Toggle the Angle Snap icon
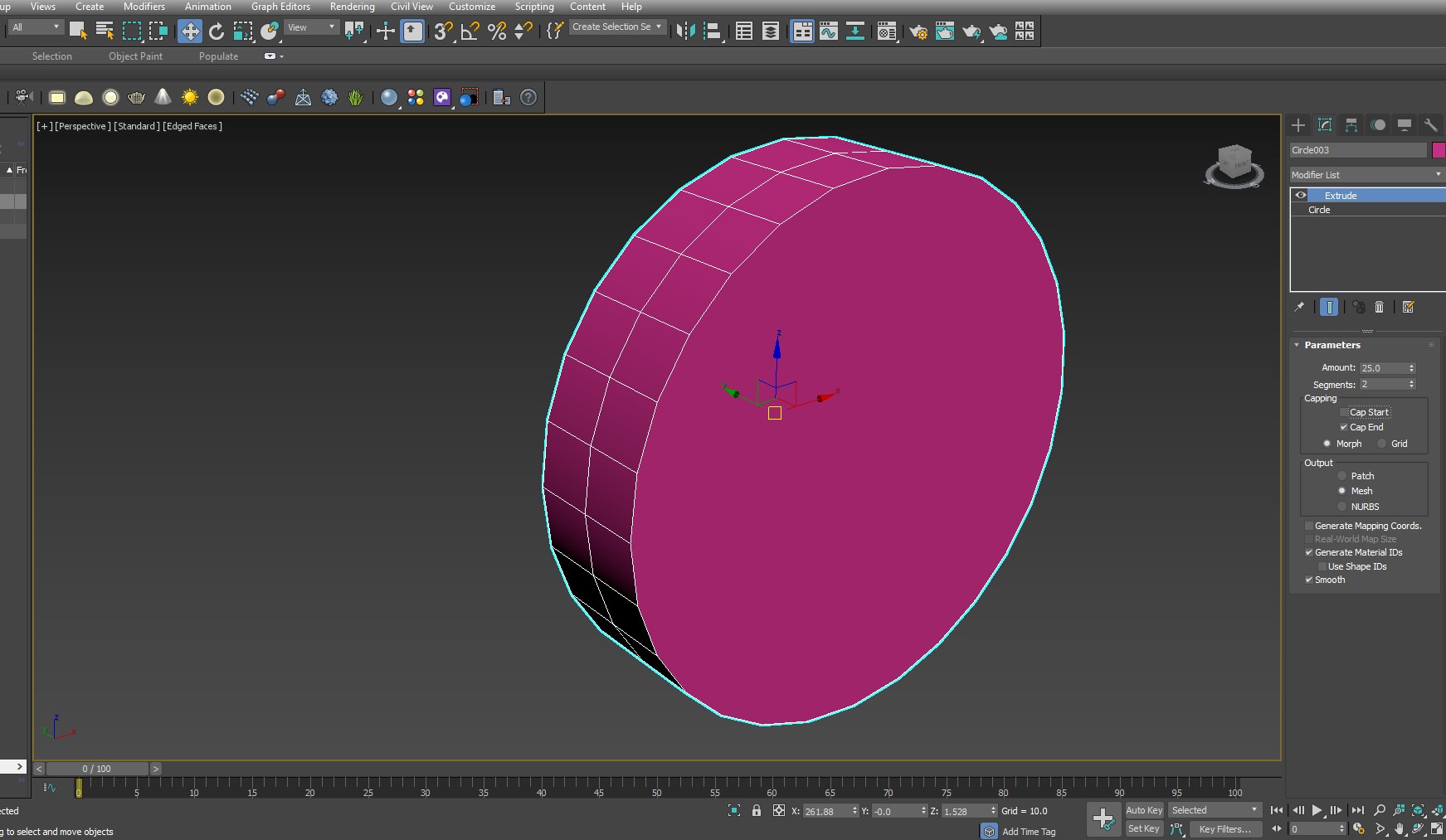Image resolution: width=1446 pixels, height=840 pixels. (x=470, y=32)
